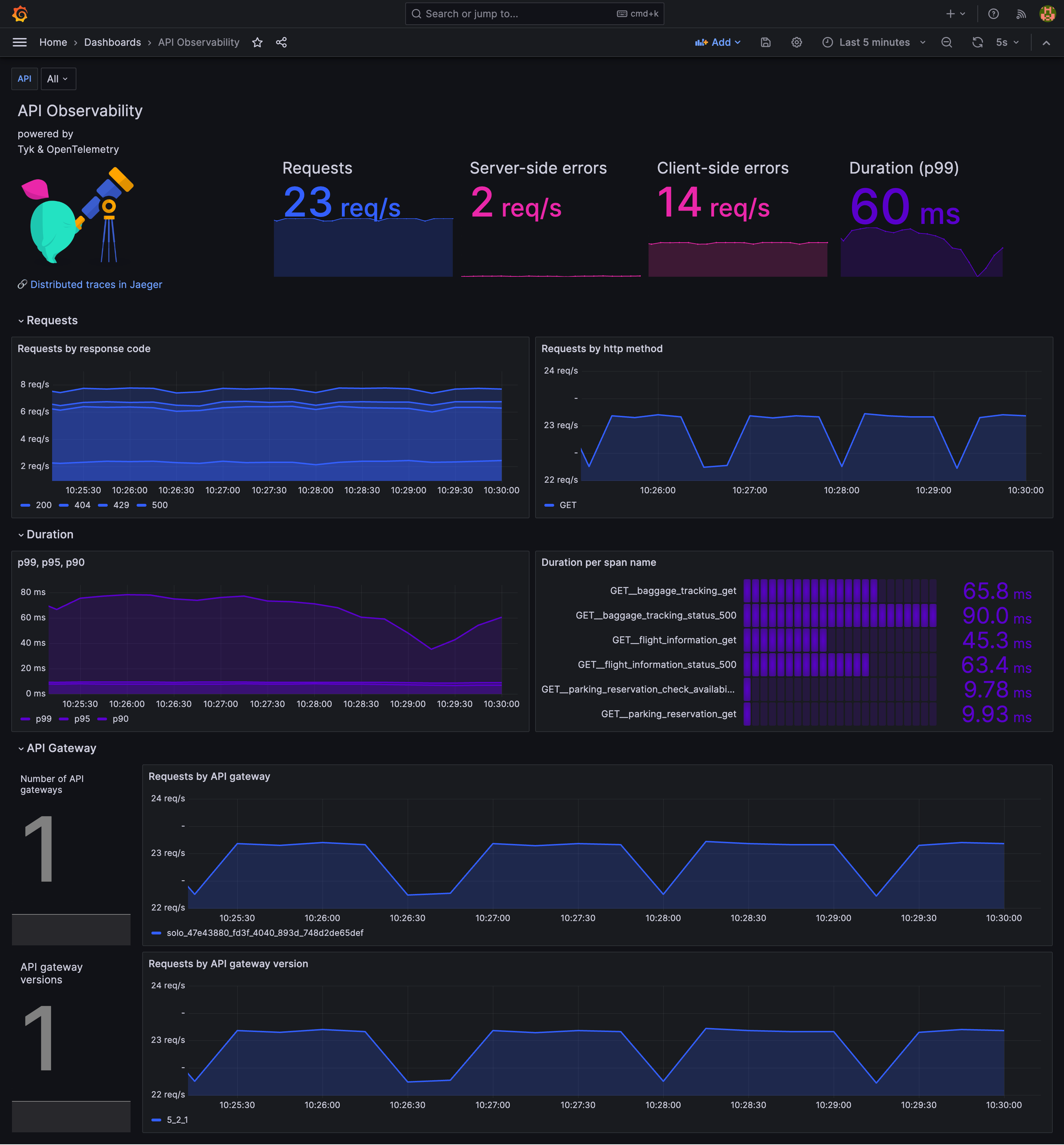Toggle the 5_2_1 version legend series

[177, 1120]
